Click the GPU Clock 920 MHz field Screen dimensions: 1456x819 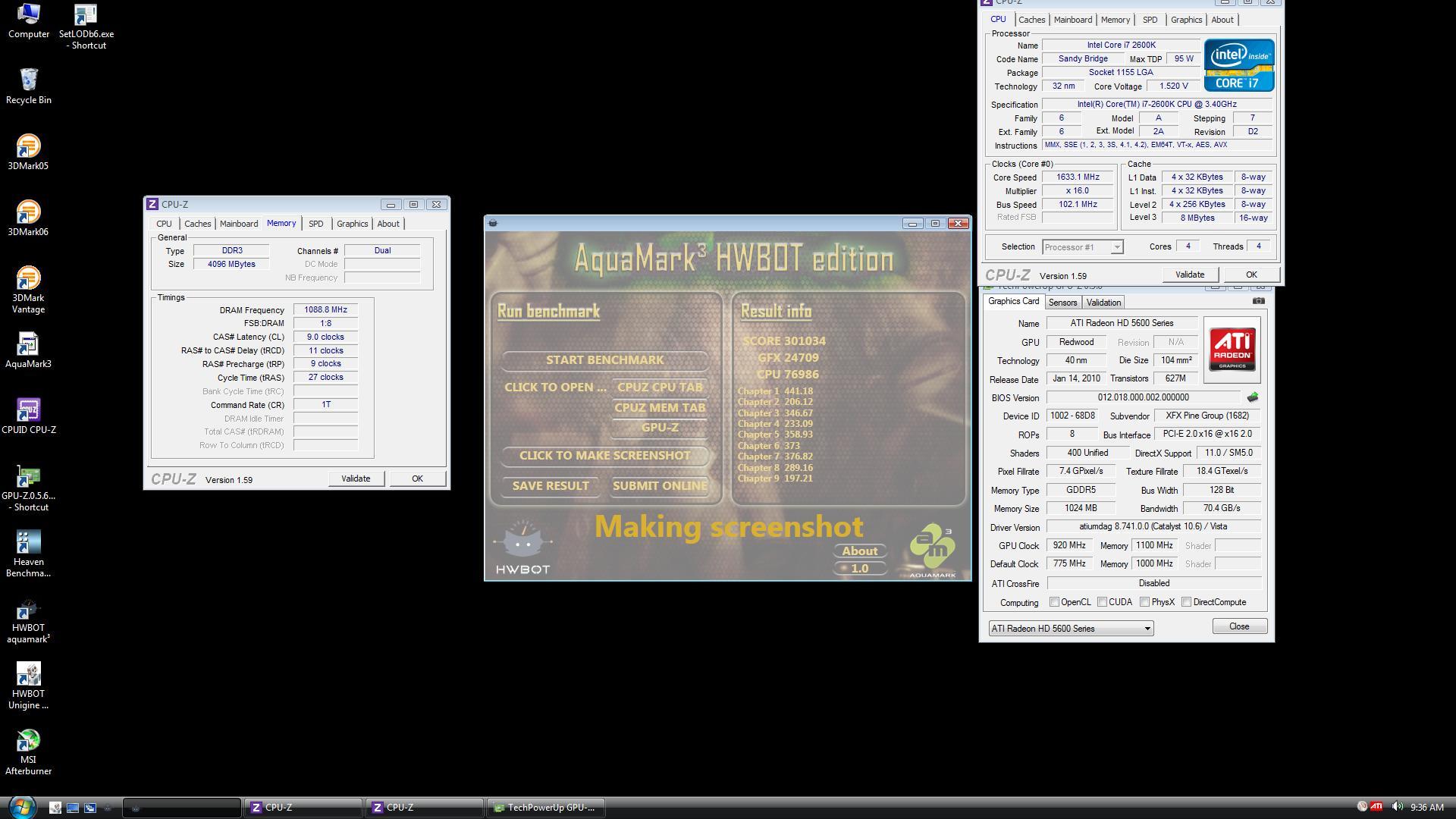coord(1069,545)
